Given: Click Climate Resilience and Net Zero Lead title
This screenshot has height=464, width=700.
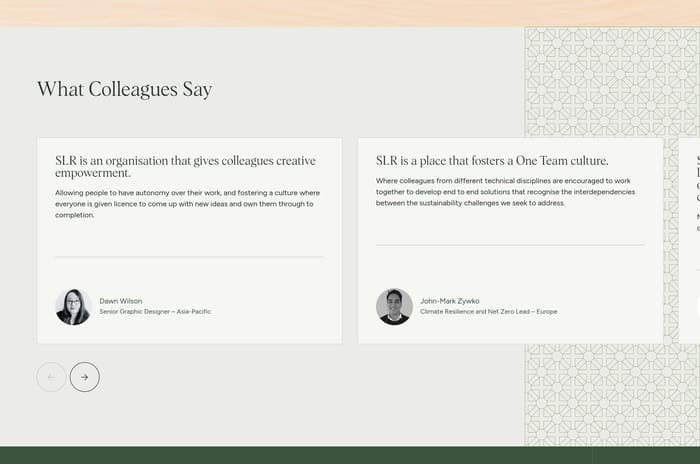Looking at the screenshot, I should [x=488, y=312].
